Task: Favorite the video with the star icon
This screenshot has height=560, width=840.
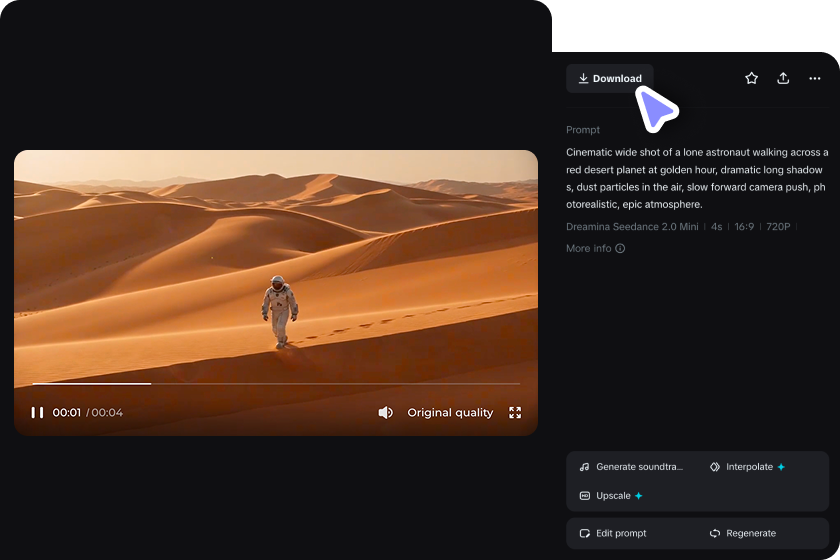Action: pyautogui.click(x=751, y=78)
